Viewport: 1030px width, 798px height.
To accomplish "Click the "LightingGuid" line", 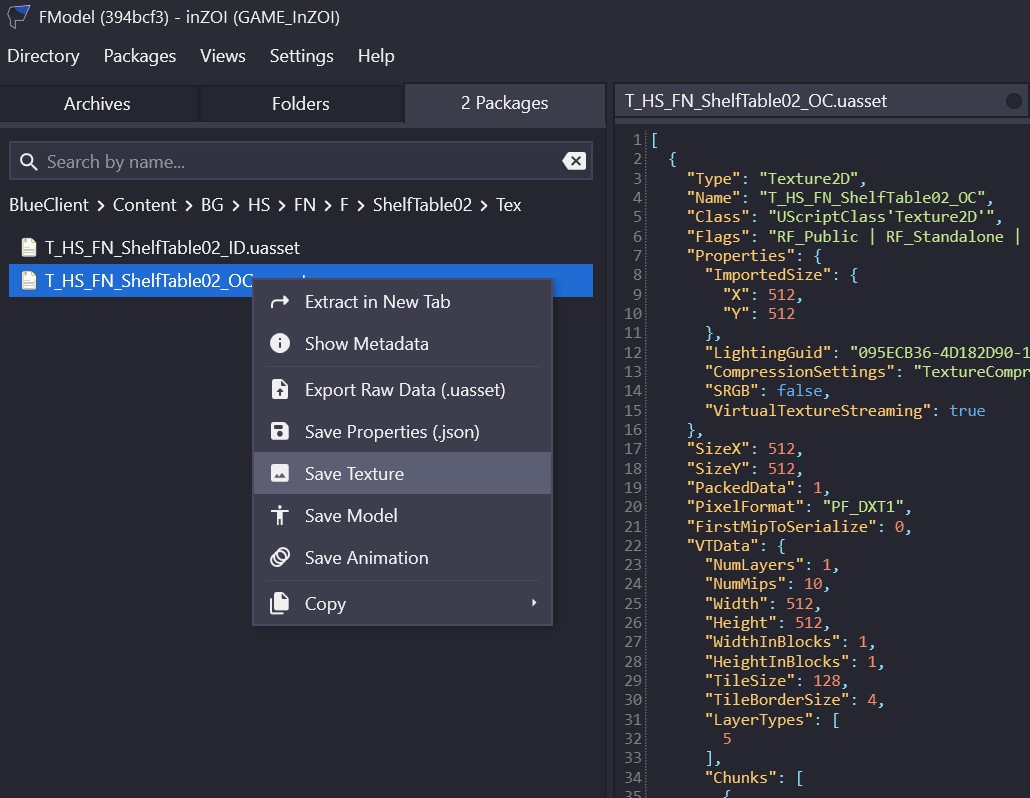I will 867,353.
